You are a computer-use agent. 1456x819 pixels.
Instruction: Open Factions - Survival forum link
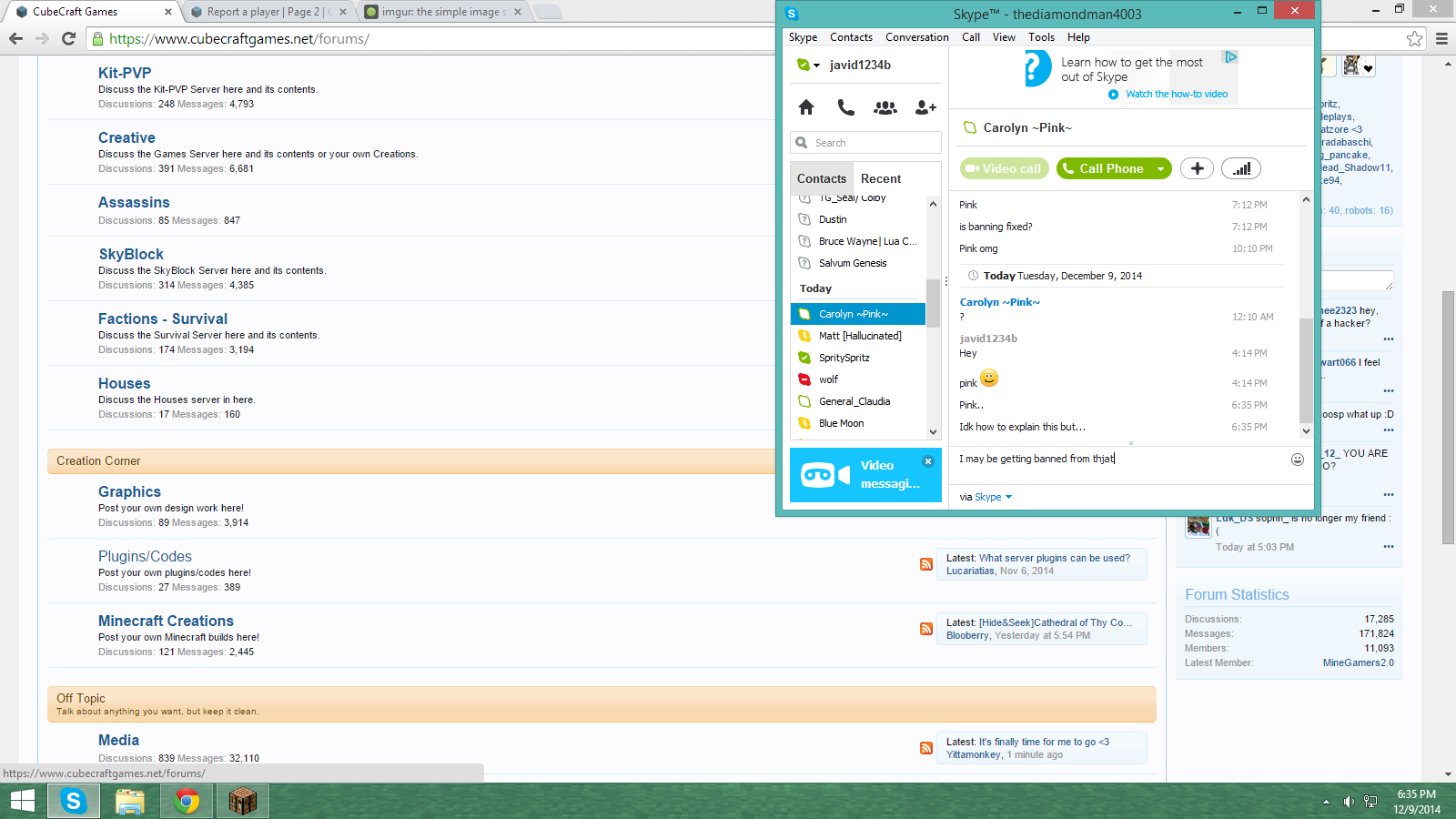click(x=163, y=318)
